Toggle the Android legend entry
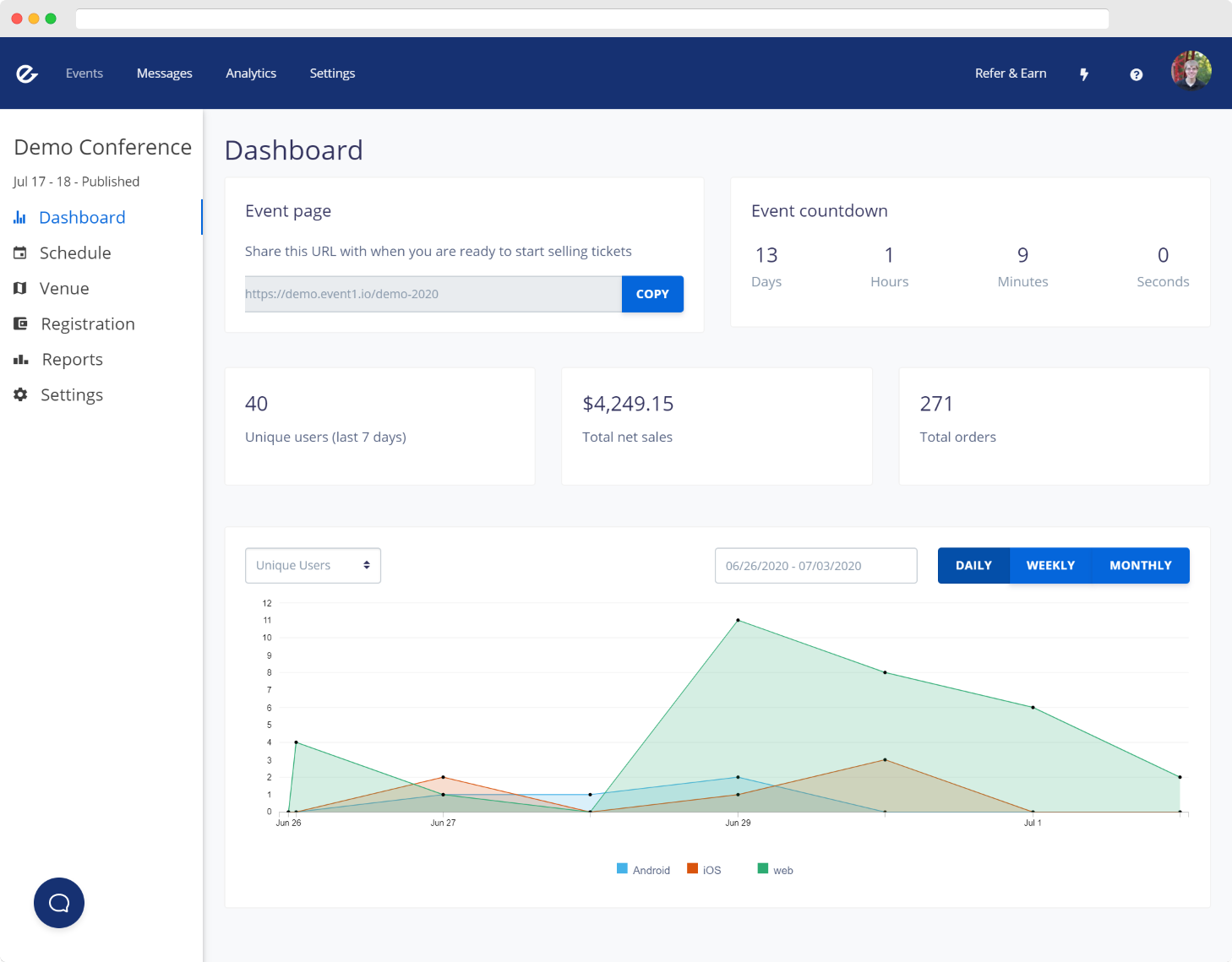 [643, 869]
